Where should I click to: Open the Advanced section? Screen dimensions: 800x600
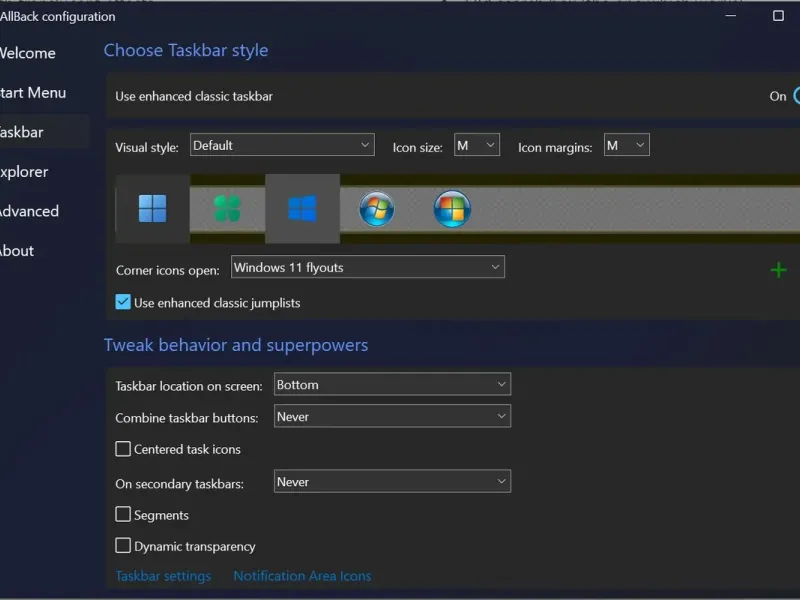(29, 211)
